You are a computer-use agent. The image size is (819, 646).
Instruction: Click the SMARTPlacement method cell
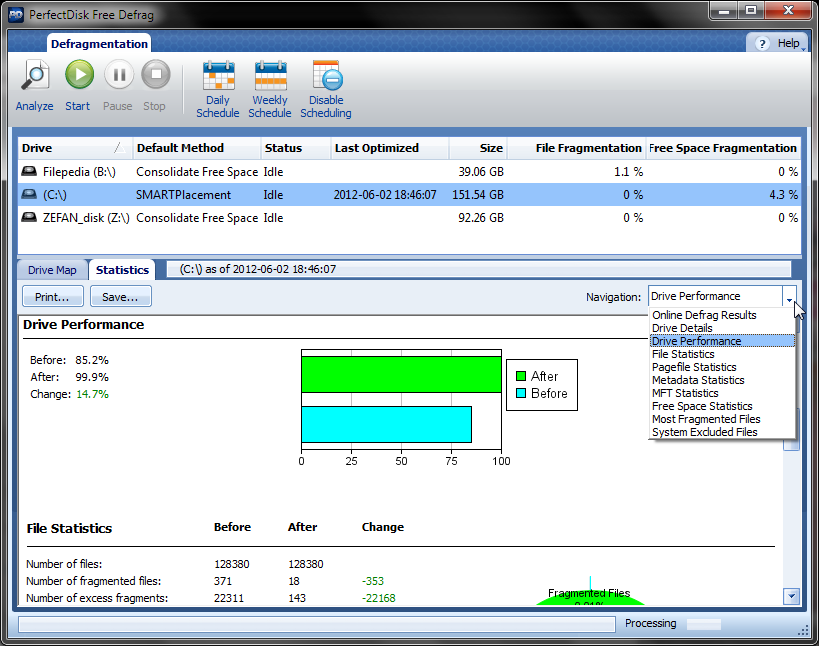click(x=183, y=195)
